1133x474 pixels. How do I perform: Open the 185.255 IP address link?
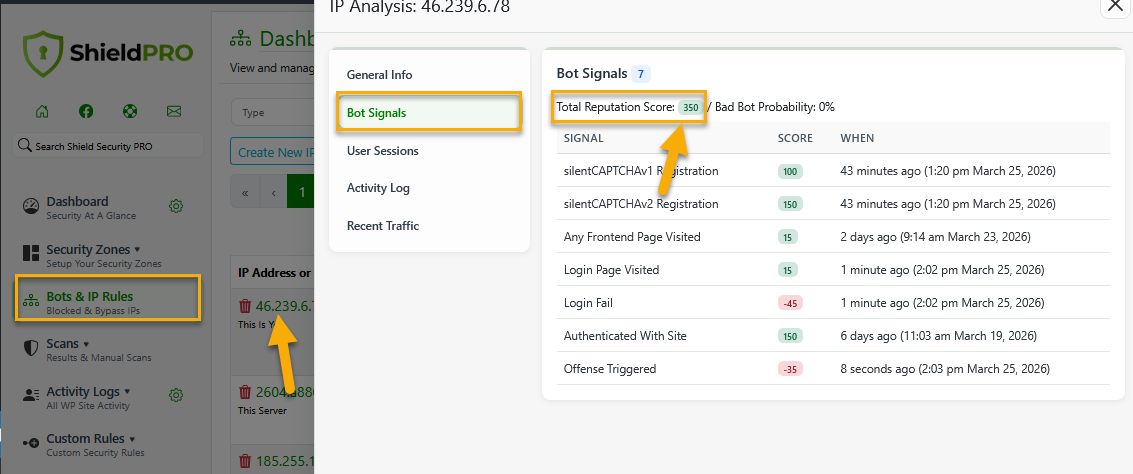[285, 460]
